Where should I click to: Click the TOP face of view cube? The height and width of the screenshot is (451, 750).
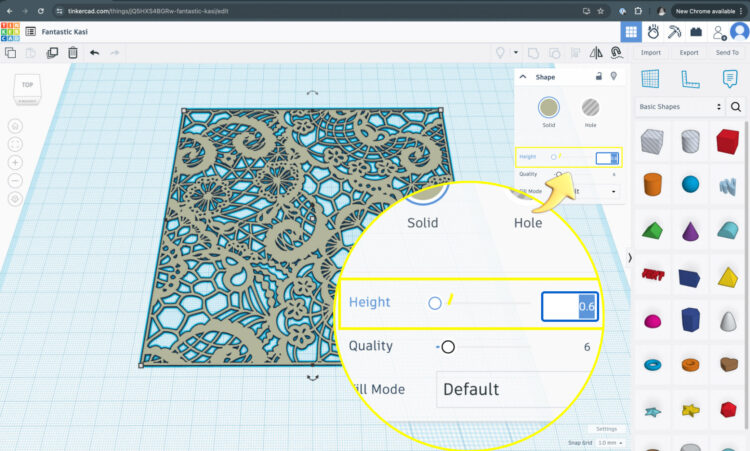[x=27, y=86]
